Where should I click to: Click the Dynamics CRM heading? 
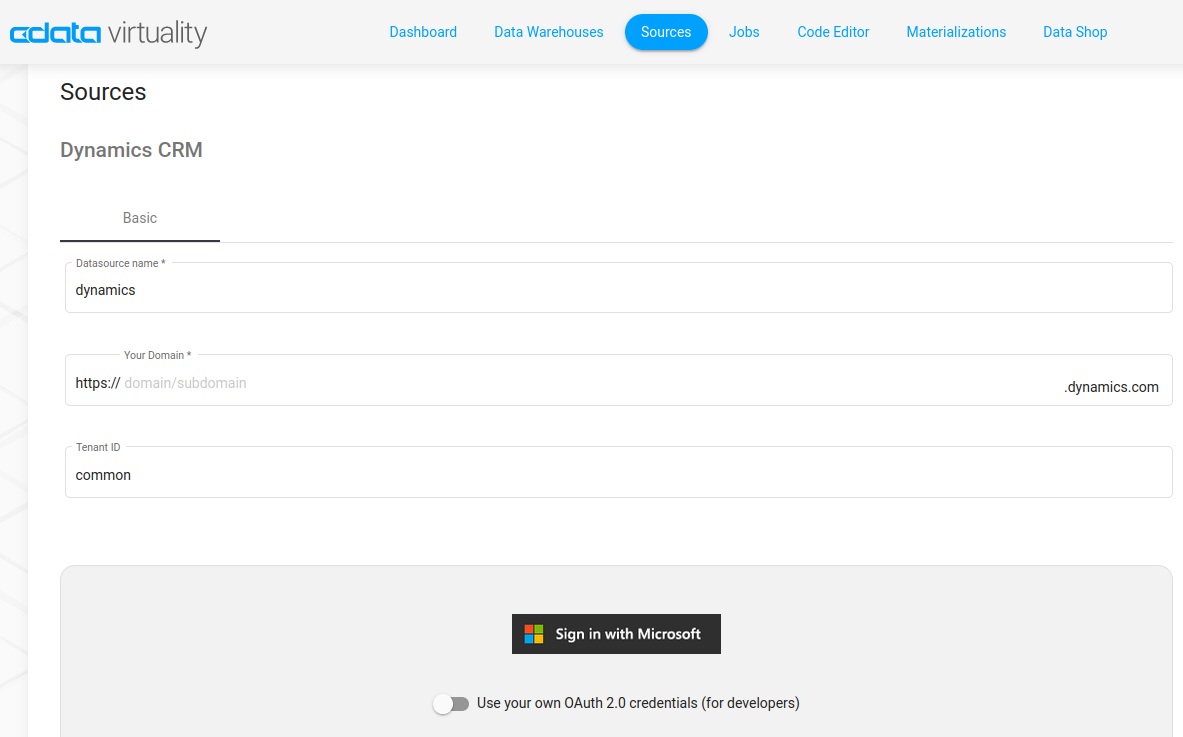(x=131, y=150)
